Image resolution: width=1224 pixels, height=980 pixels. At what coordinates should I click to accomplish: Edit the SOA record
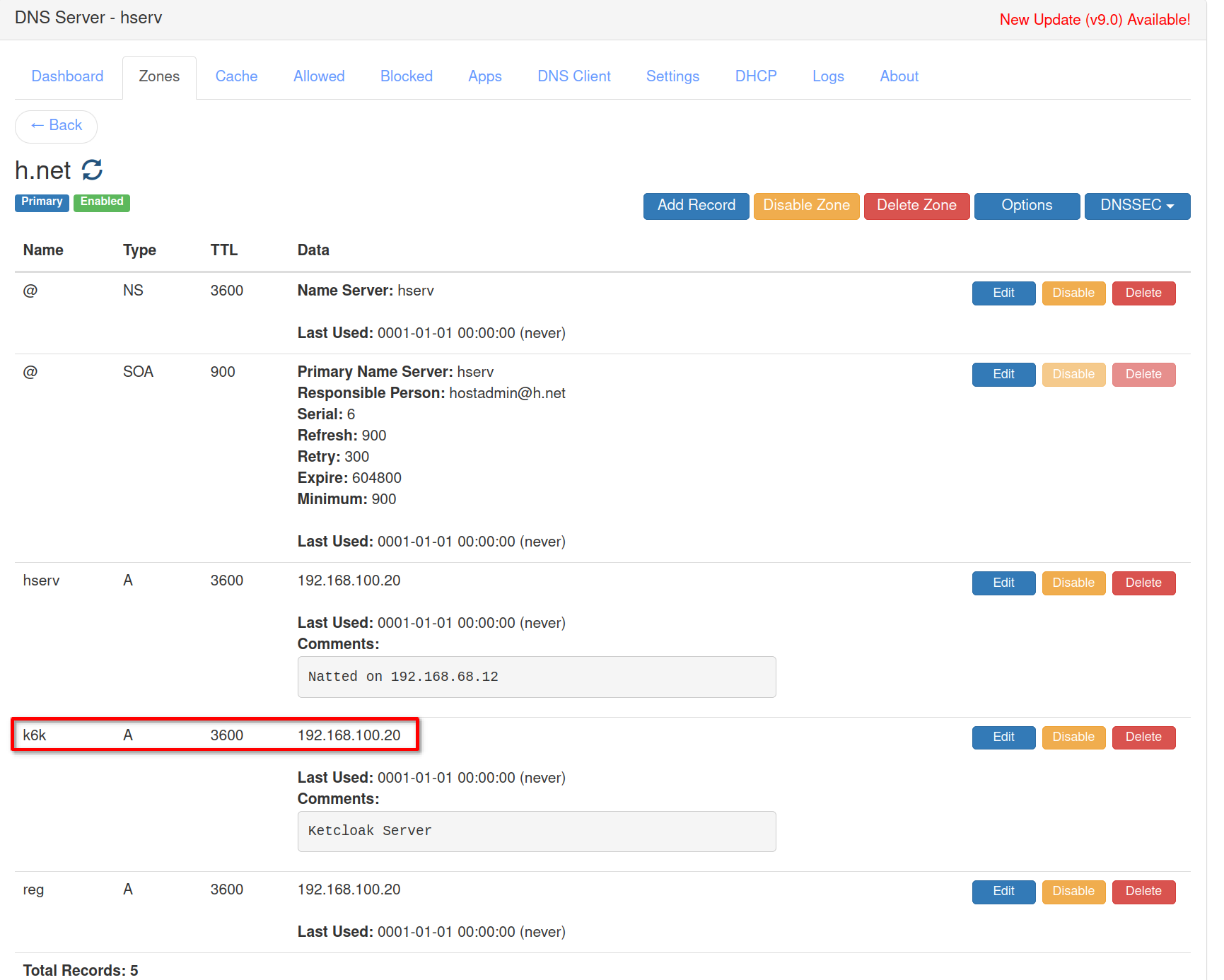pyautogui.click(x=1003, y=374)
